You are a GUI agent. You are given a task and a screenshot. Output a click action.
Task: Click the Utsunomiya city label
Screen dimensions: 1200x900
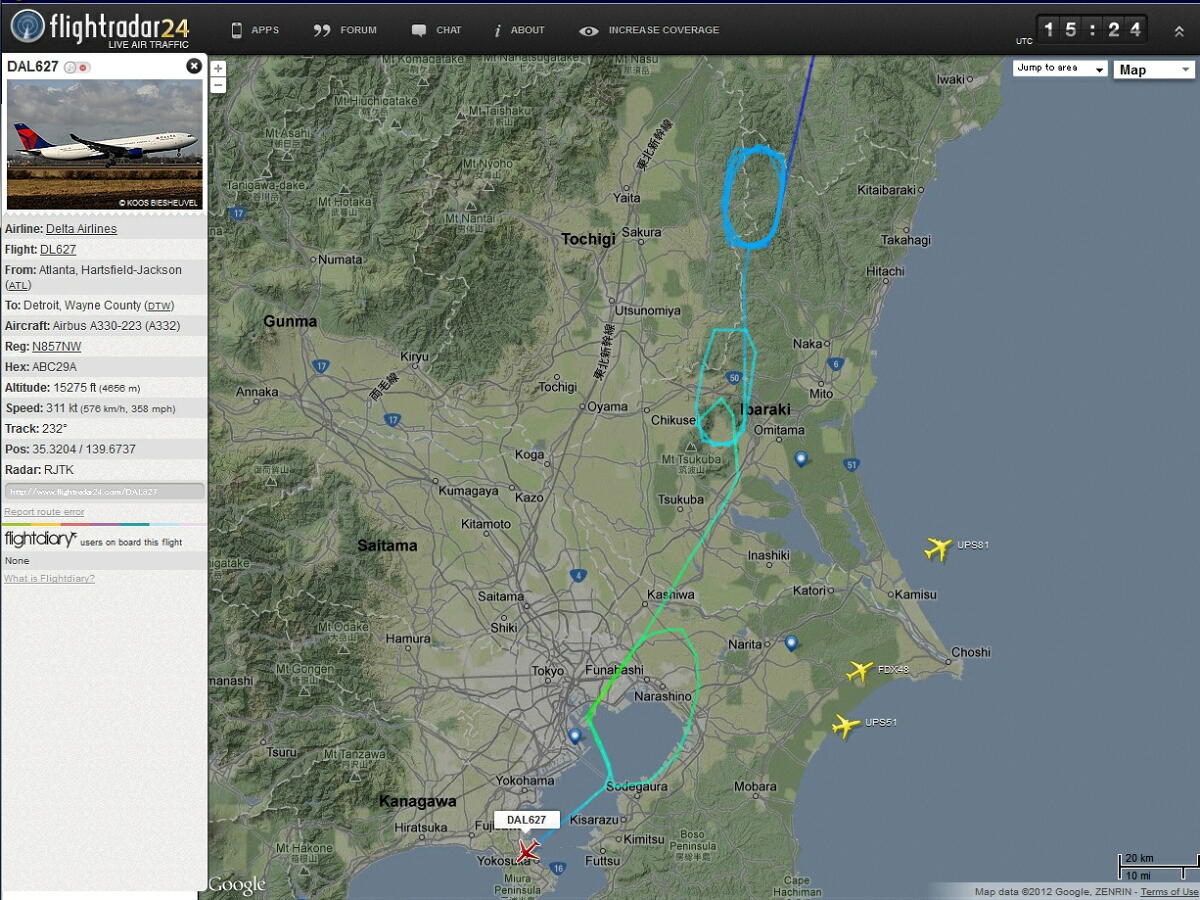click(647, 310)
